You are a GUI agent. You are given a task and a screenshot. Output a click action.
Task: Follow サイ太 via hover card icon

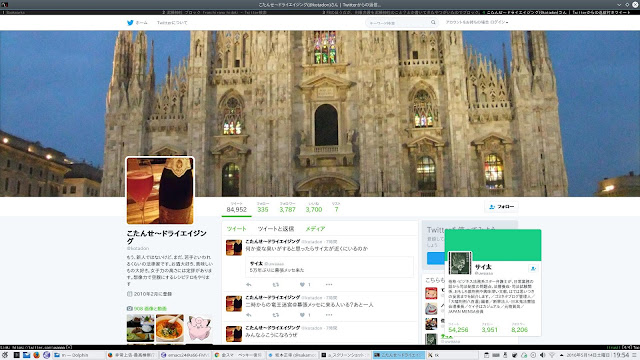533,268
